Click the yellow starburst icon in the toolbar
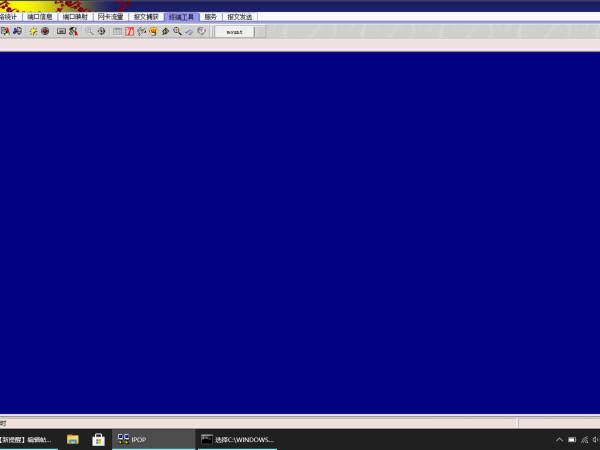The width and height of the screenshot is (600, 450). tap(33, 31)
